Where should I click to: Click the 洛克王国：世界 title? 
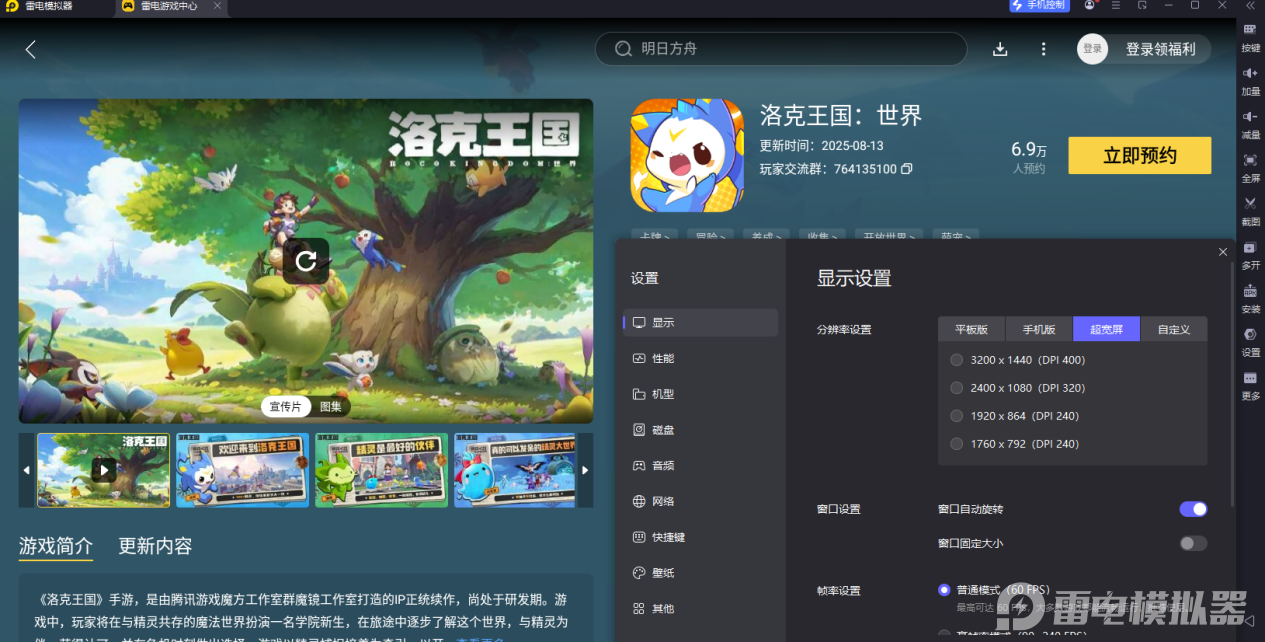(841, 115)
